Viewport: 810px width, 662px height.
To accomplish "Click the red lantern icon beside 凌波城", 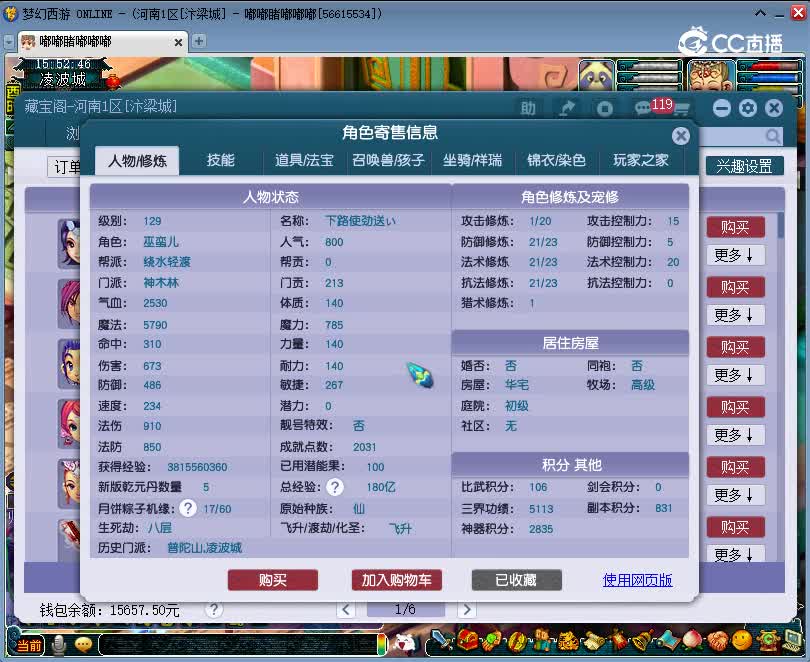I will click(113, 81).
